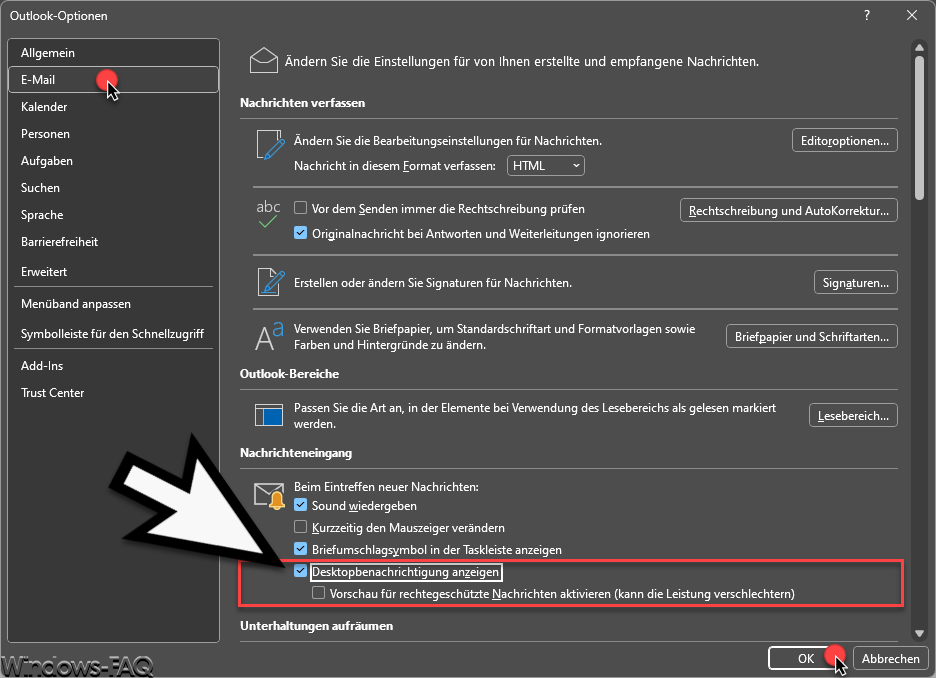Toggle 'Briefumschlagsymbol in der Taskleiste anzeigen'
The width and height of the screenshot is (936, 678).
[x=300, y=549]
